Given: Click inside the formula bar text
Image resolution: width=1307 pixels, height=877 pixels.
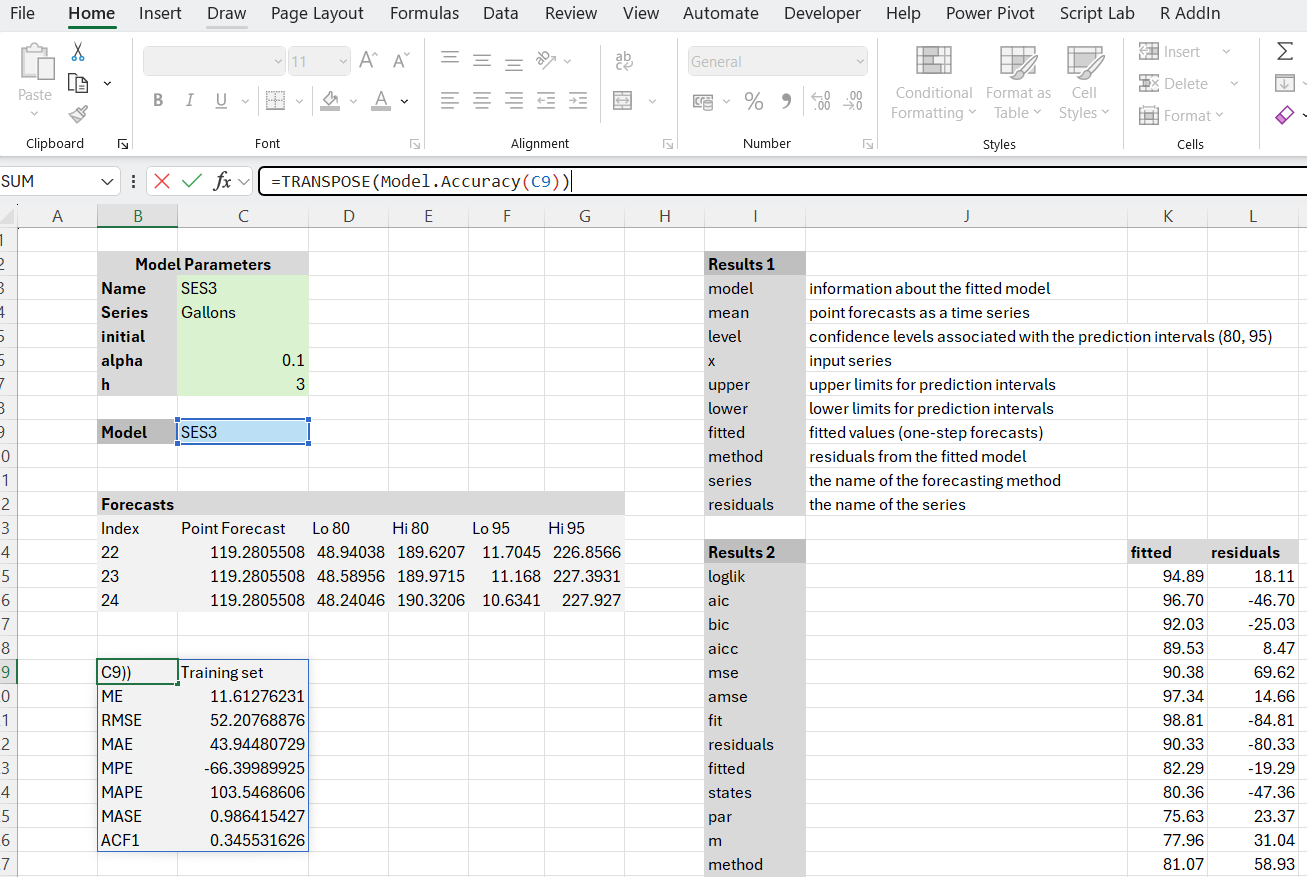Looking at the screenshot, I should tap(420, 181).
